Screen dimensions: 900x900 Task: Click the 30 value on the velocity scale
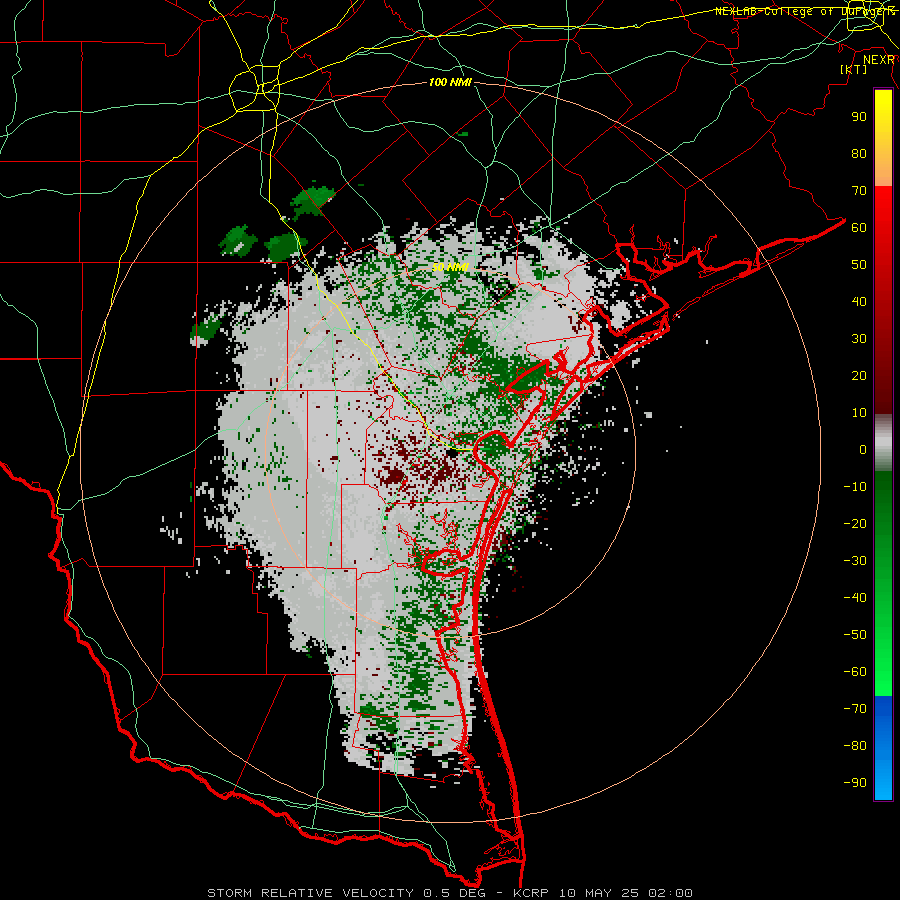point(859,339)
